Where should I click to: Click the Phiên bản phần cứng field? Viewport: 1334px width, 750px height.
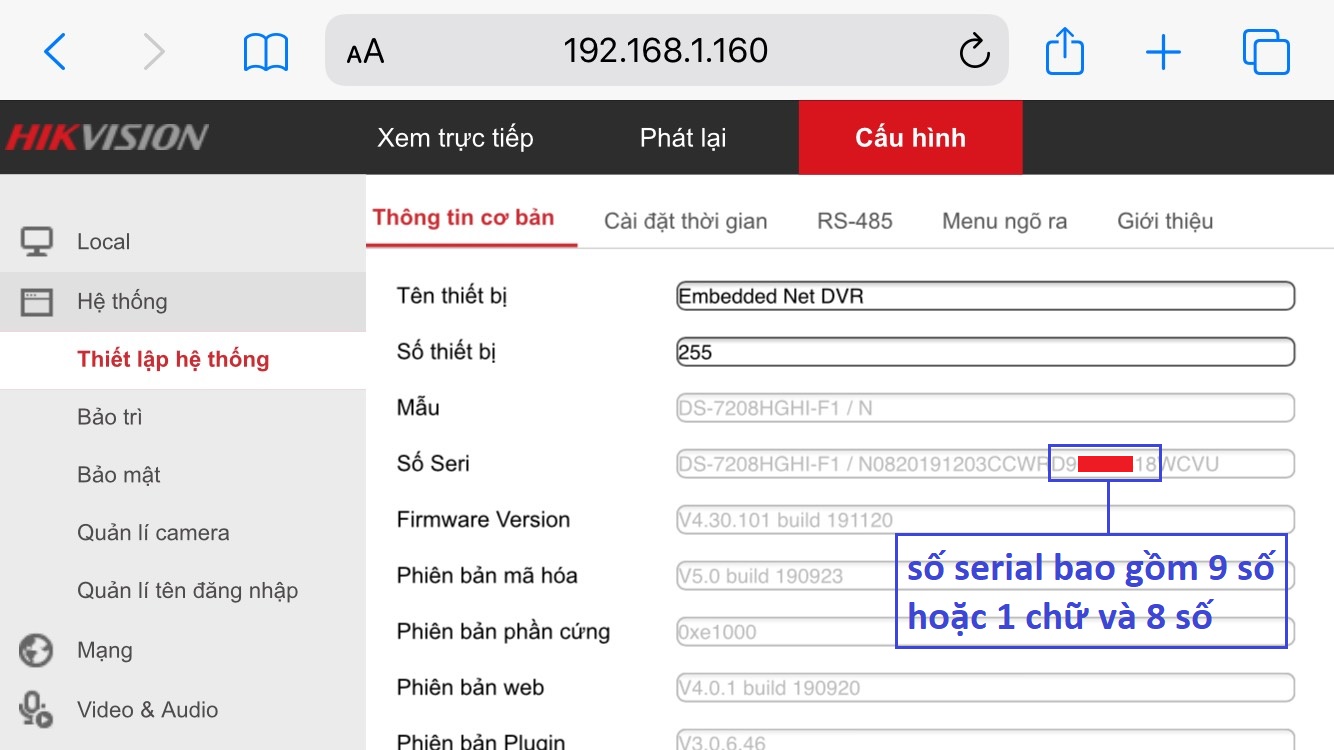[x=985, y=632]
